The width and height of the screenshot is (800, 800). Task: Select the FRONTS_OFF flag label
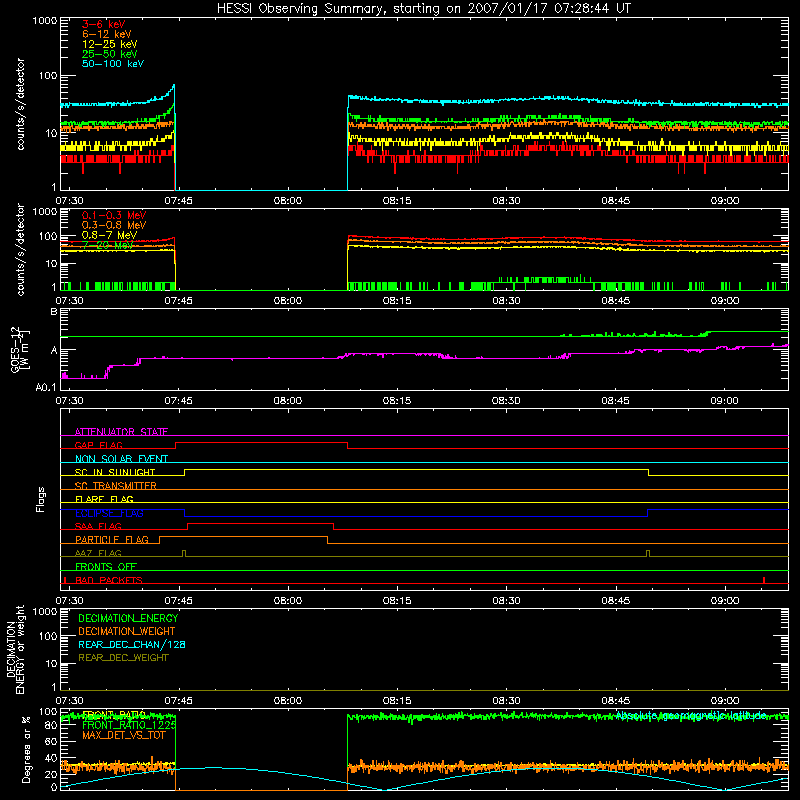106,567
